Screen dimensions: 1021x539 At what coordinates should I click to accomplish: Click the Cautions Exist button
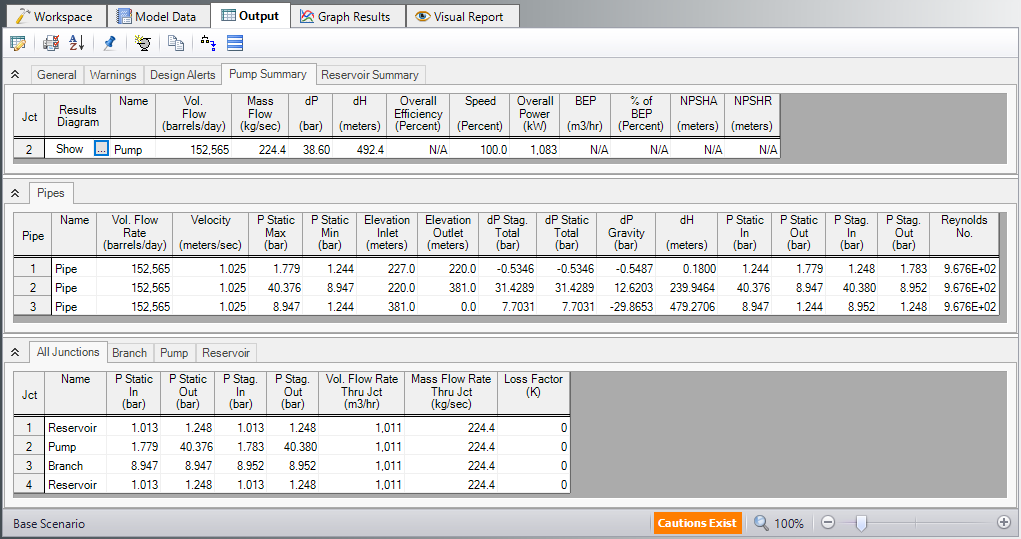(x=699, y=523)
